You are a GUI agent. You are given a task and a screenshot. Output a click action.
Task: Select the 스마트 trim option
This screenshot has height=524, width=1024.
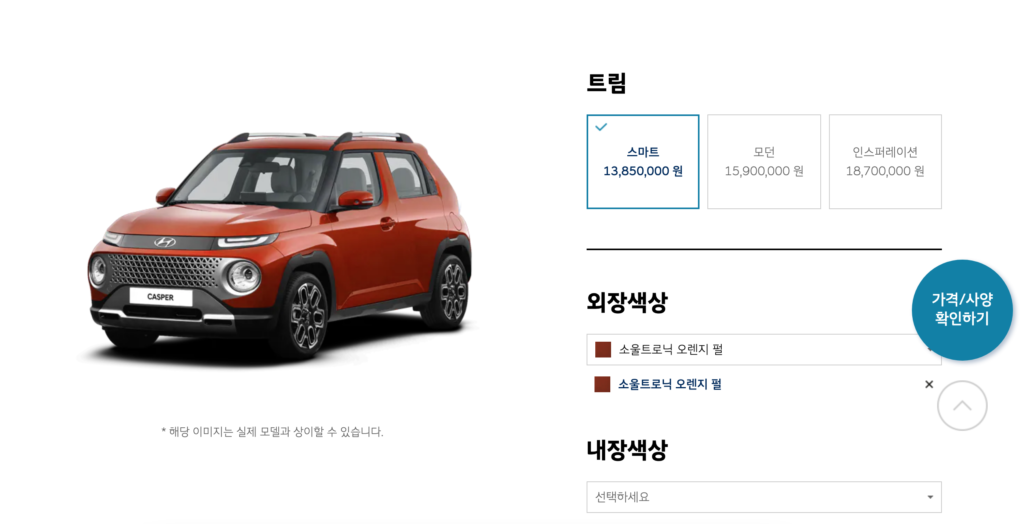point(643,161)
